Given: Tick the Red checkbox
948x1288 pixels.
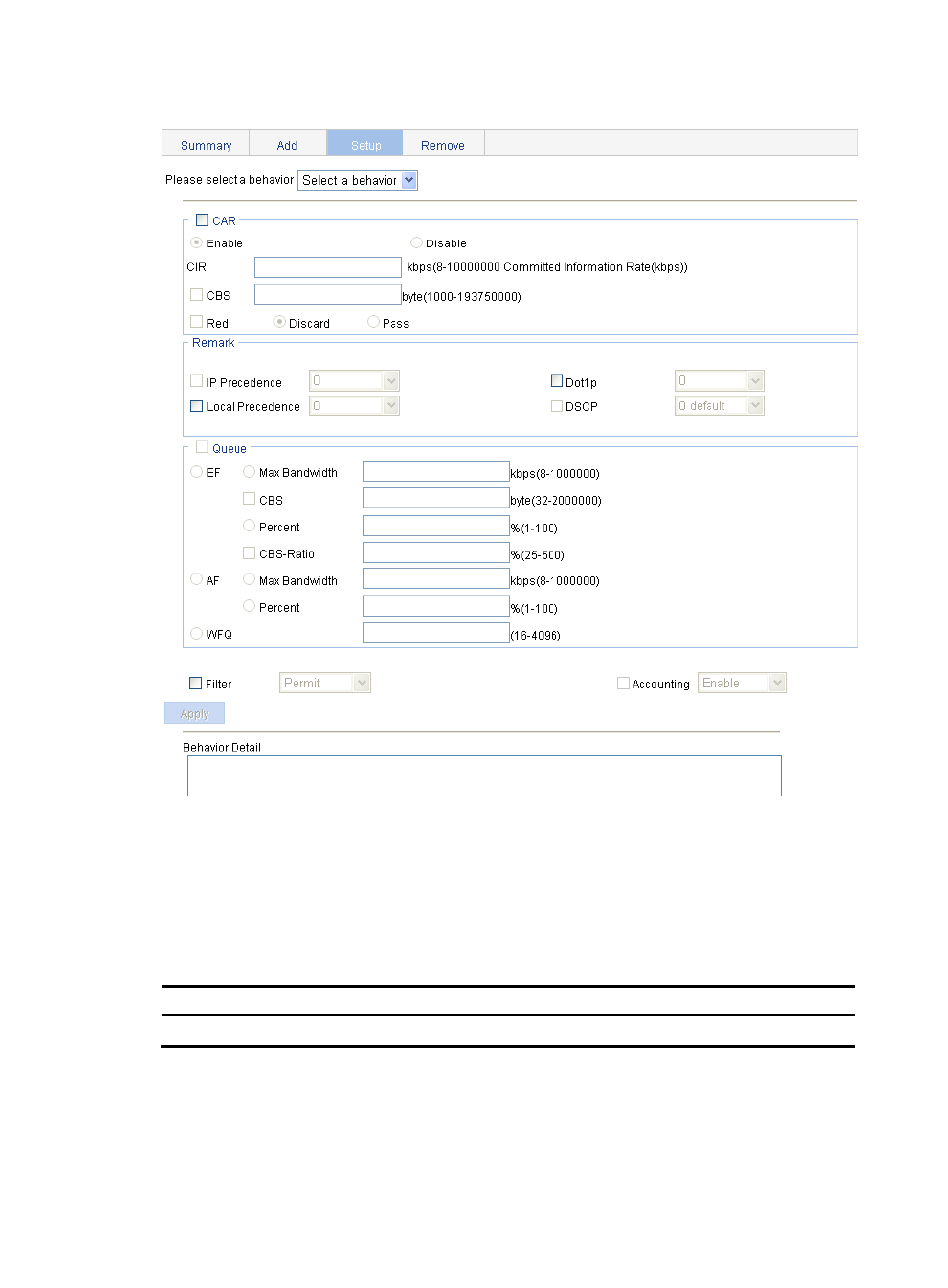Looking at the screenshot, I should click(196, 322).
